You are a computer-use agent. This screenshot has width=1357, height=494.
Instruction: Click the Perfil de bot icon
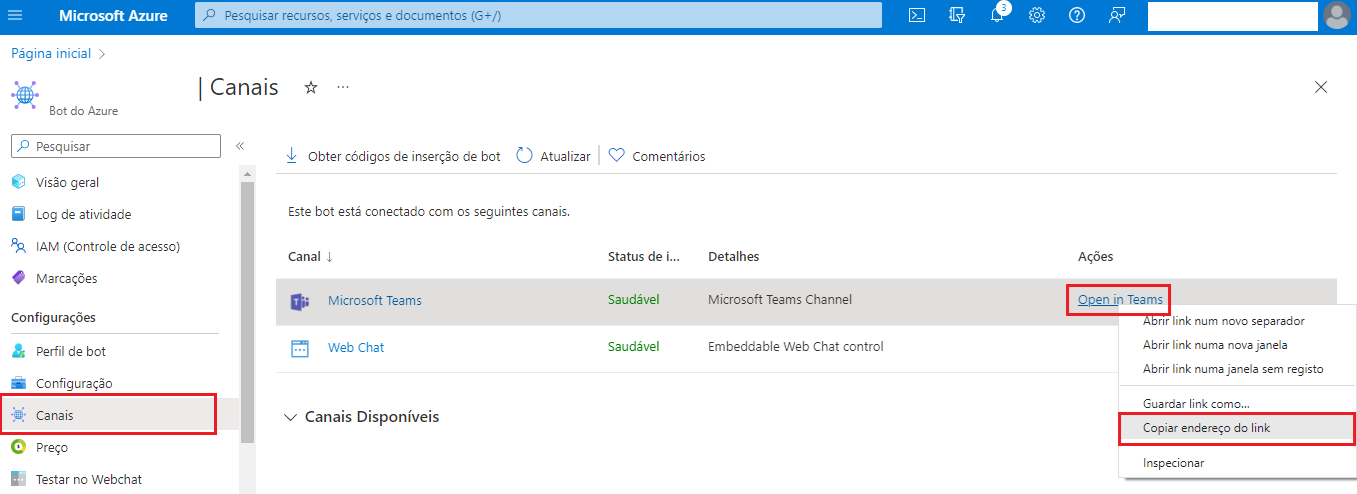(18, 351)
